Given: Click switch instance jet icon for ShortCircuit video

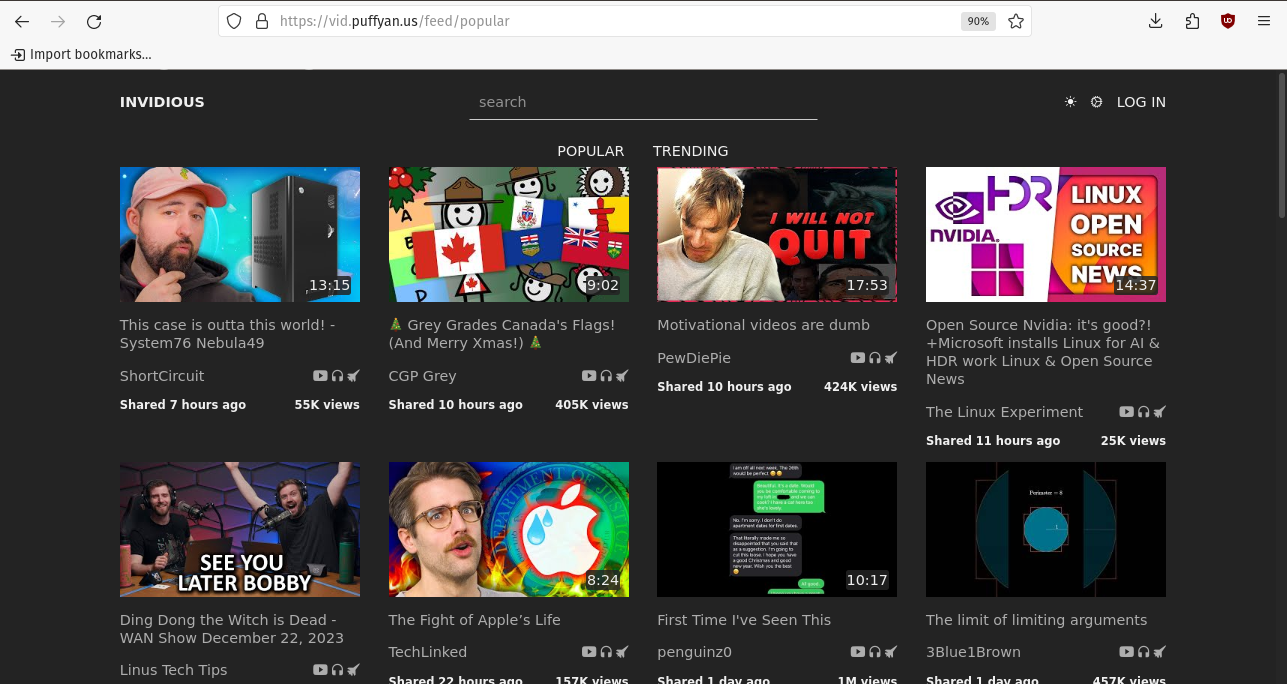Looking at the screenshot, I should click(x=353, y=376).
